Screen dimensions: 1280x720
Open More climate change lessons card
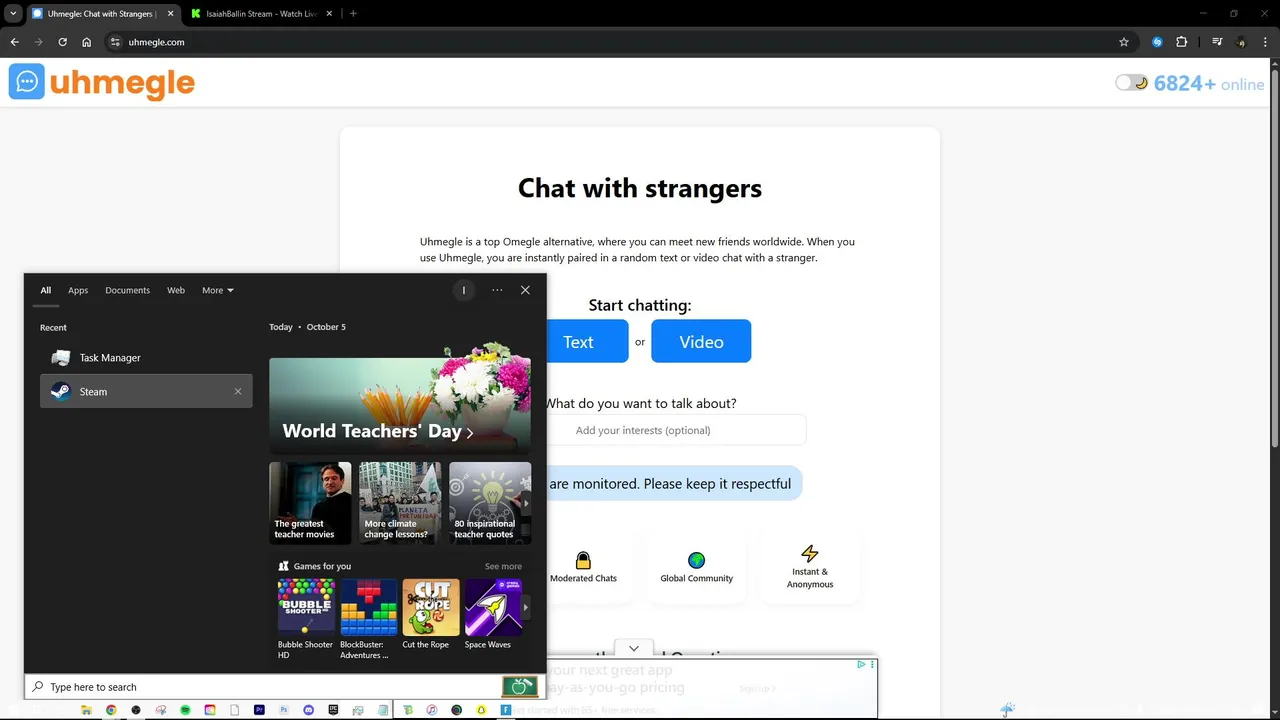[400, 503]
